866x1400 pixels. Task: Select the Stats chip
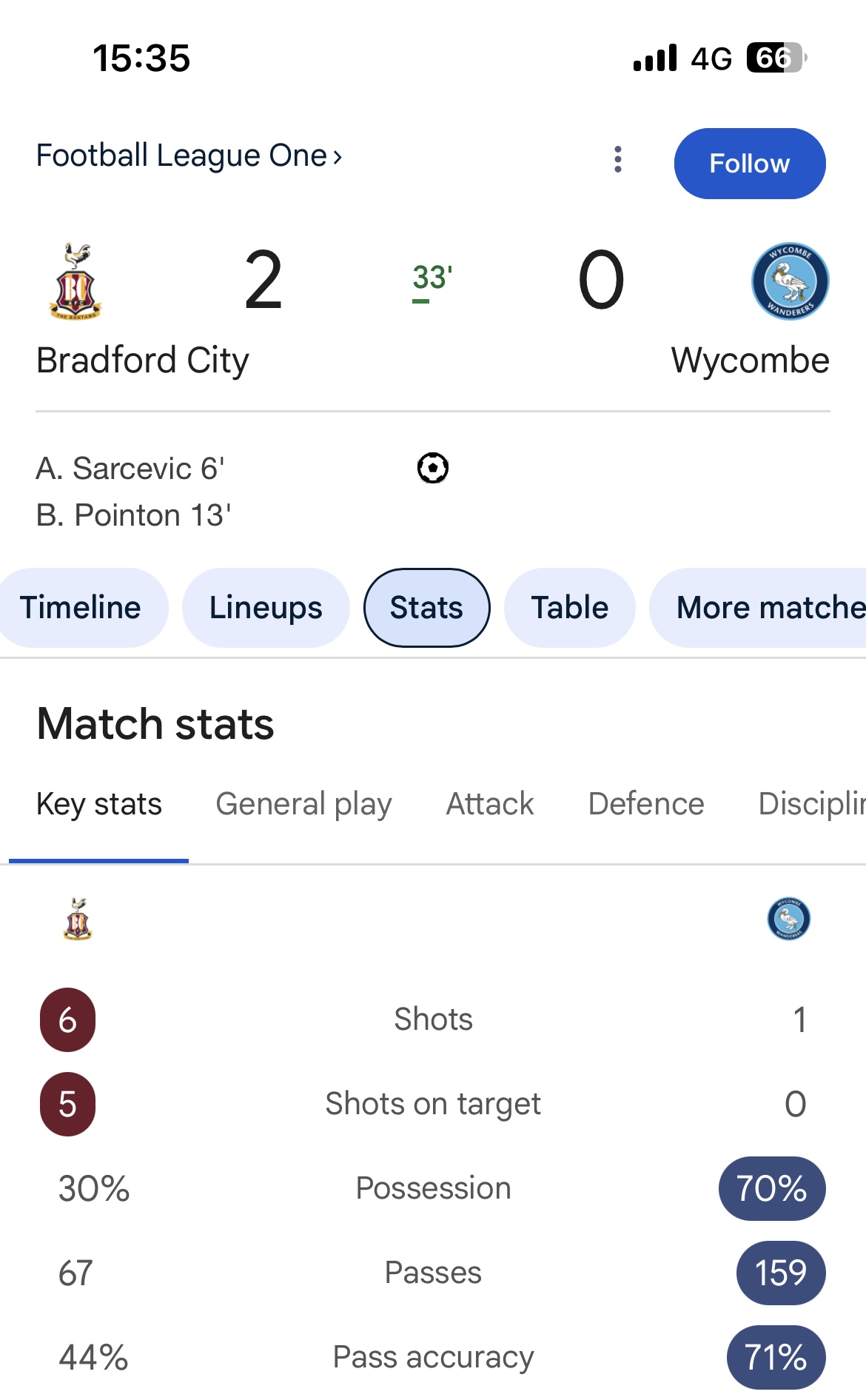pyautogui.click(x=426, y=608)
